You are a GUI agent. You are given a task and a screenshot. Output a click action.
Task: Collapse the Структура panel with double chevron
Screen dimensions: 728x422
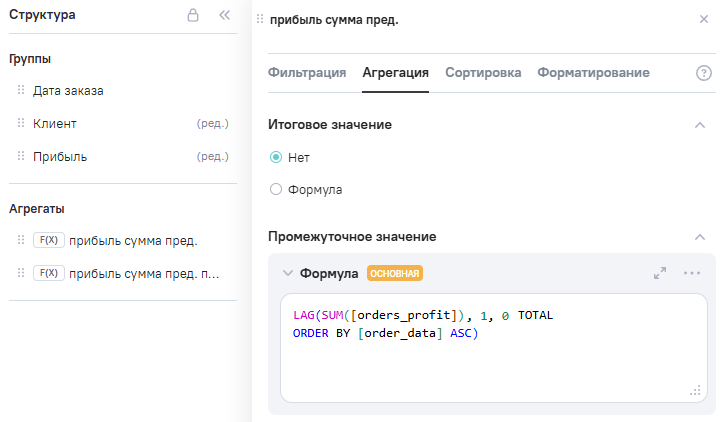click(224, 16)
